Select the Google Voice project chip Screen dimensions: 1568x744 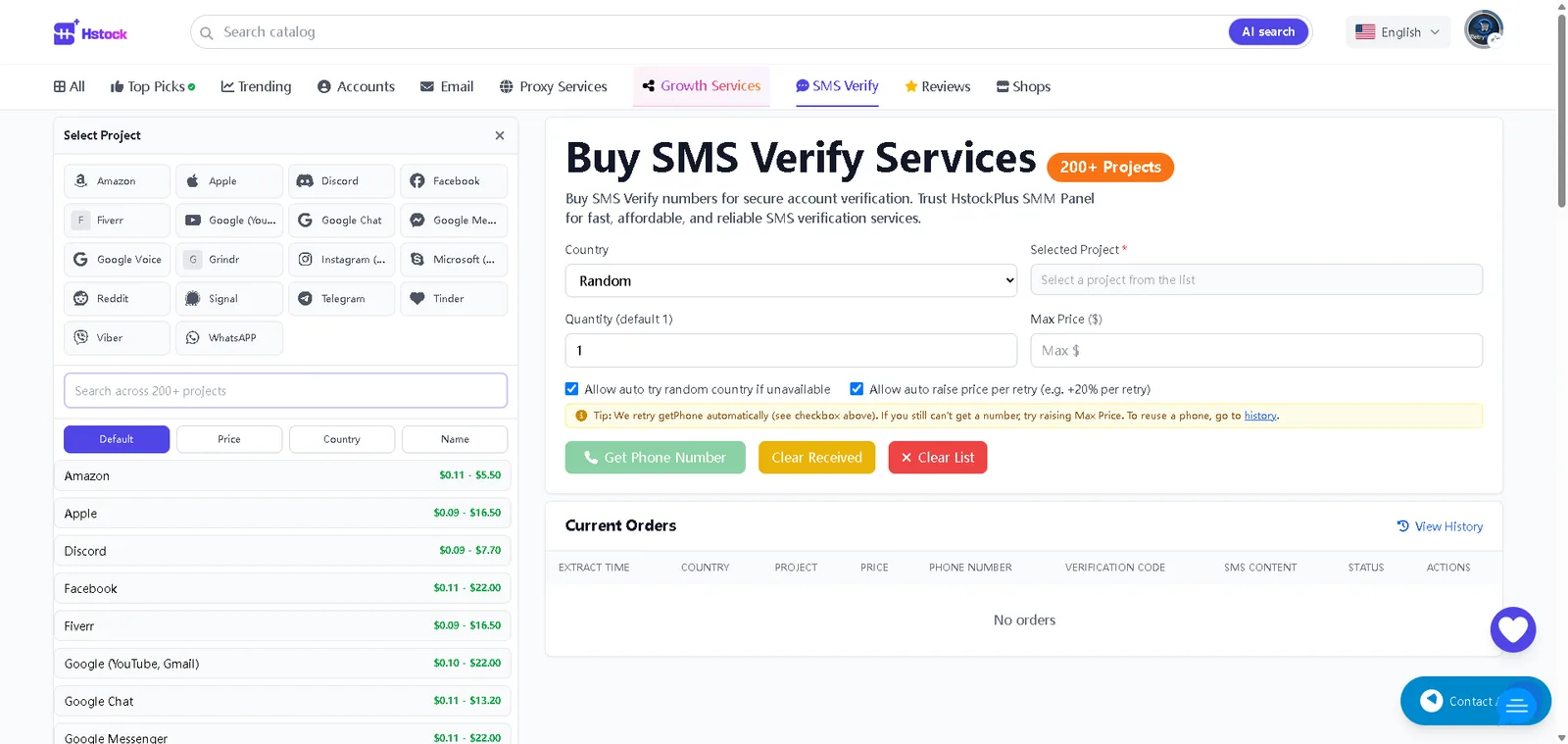pyautogui.click(x=118, y=260)
